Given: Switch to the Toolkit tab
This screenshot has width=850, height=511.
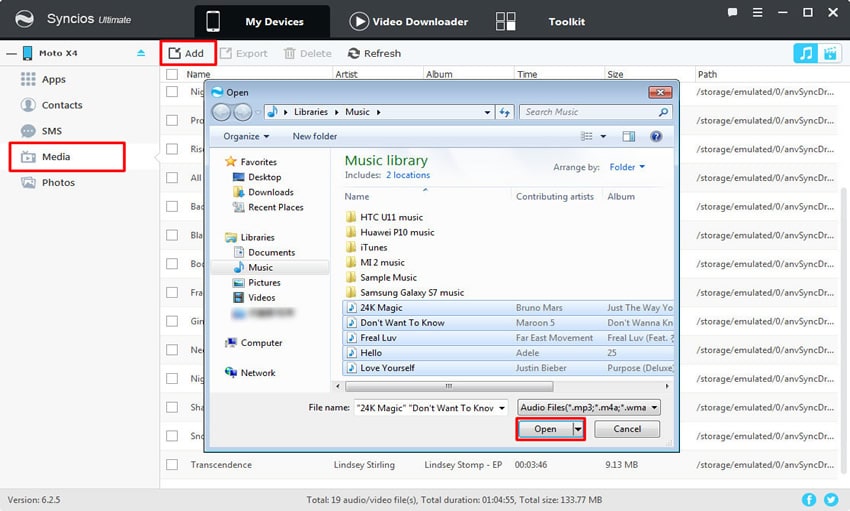Looking at the screenshot, I should point(540,22).
